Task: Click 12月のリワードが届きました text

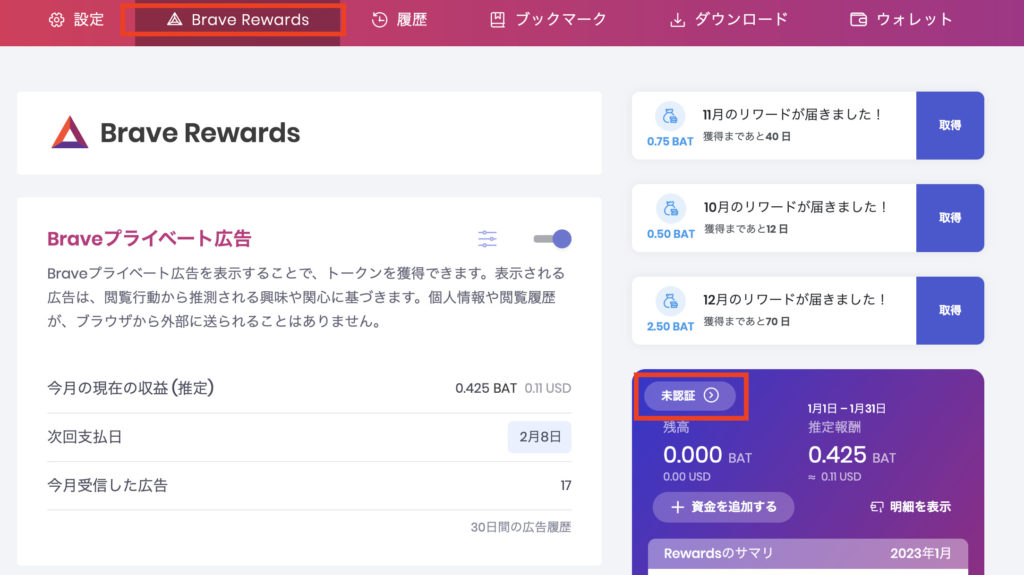Action: click(x=797, y=299)
